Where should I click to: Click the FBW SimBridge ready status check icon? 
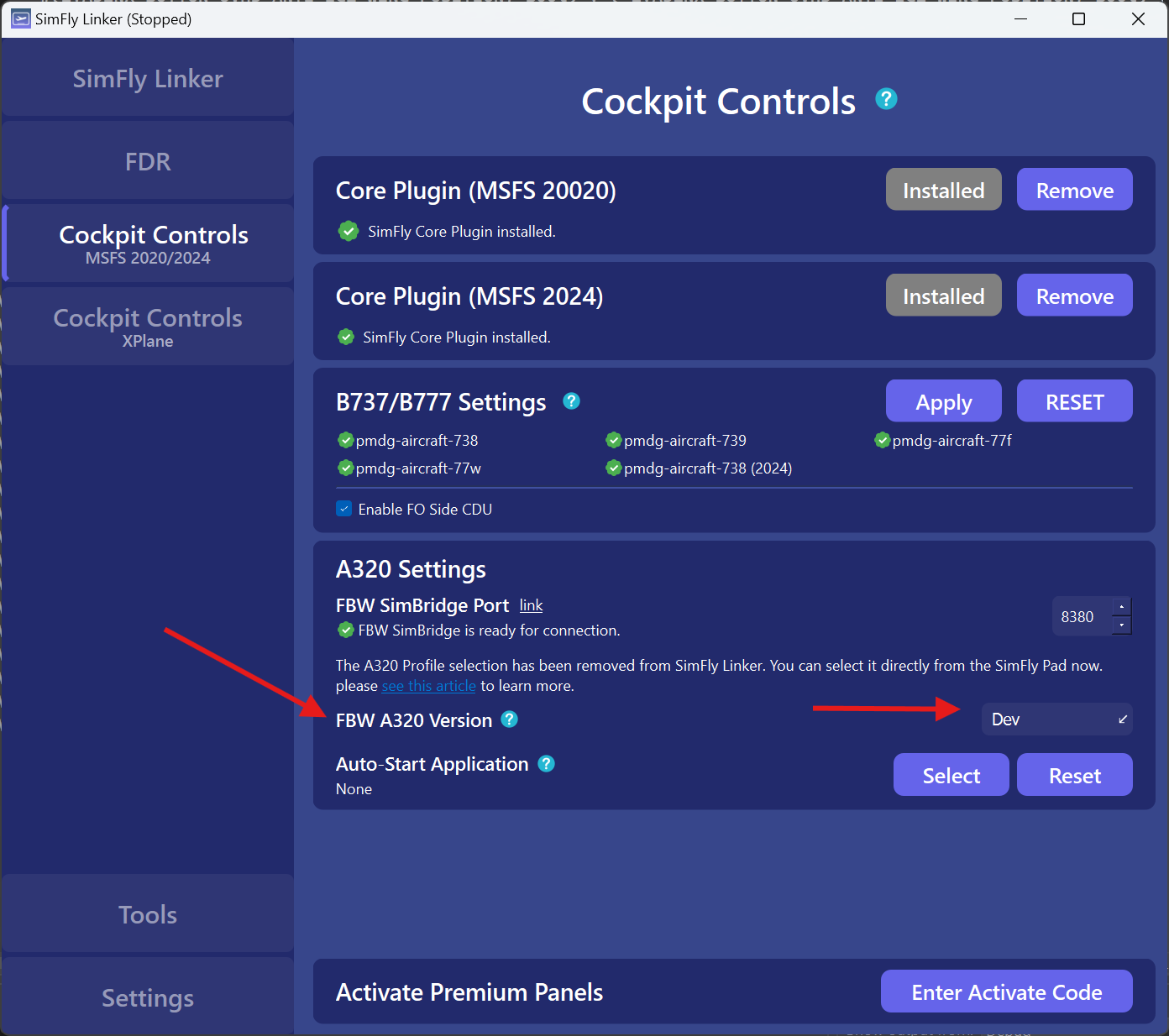(345, 630)
